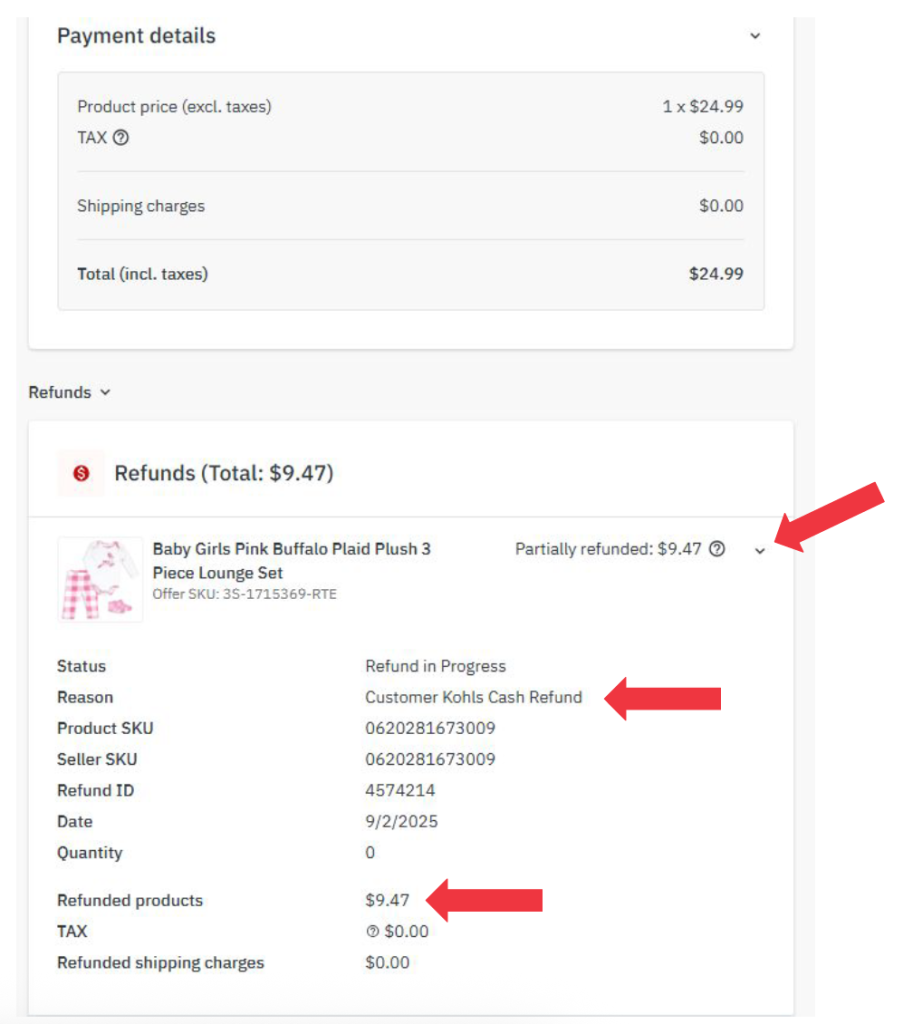Click the Seller SKU number value
913x1024 pixels.
point(430,759)
